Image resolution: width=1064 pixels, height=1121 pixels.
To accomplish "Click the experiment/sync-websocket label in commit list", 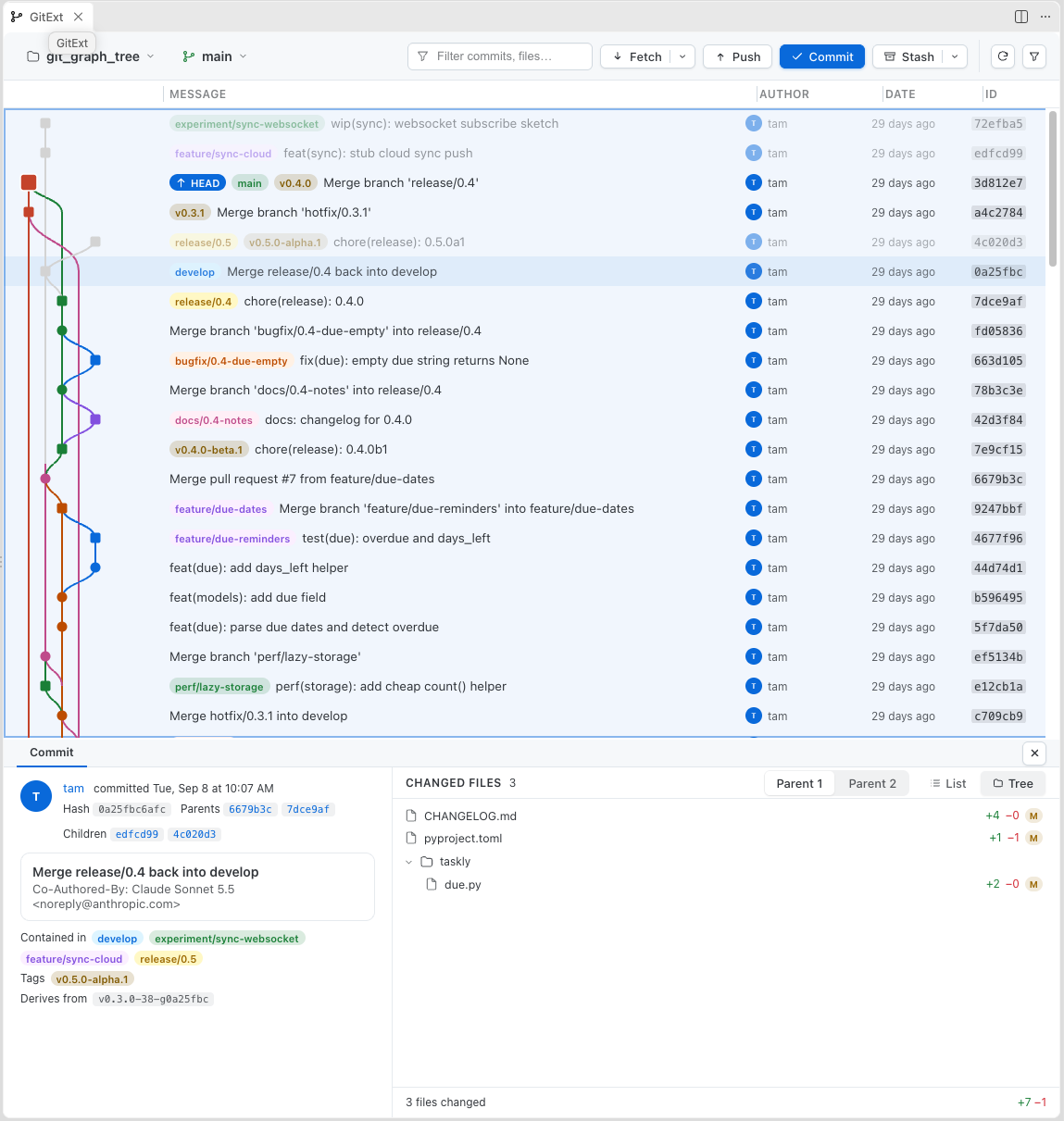I will tap(246, 124).
